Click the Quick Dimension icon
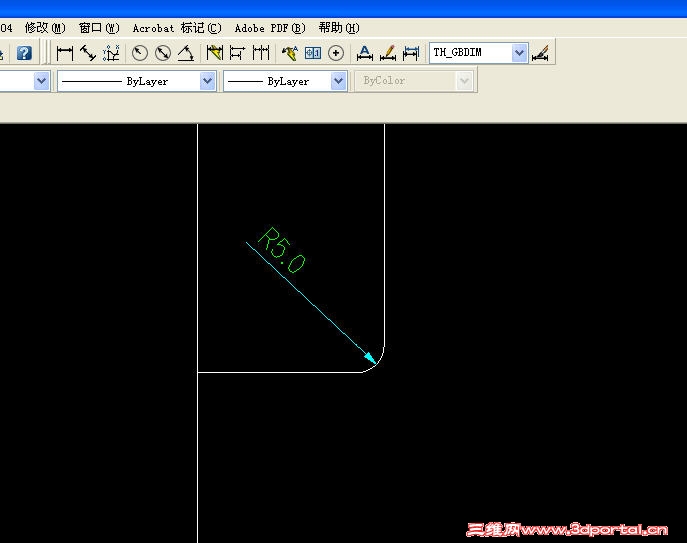This screenshot has width=687, height=543. coord(215,53)
